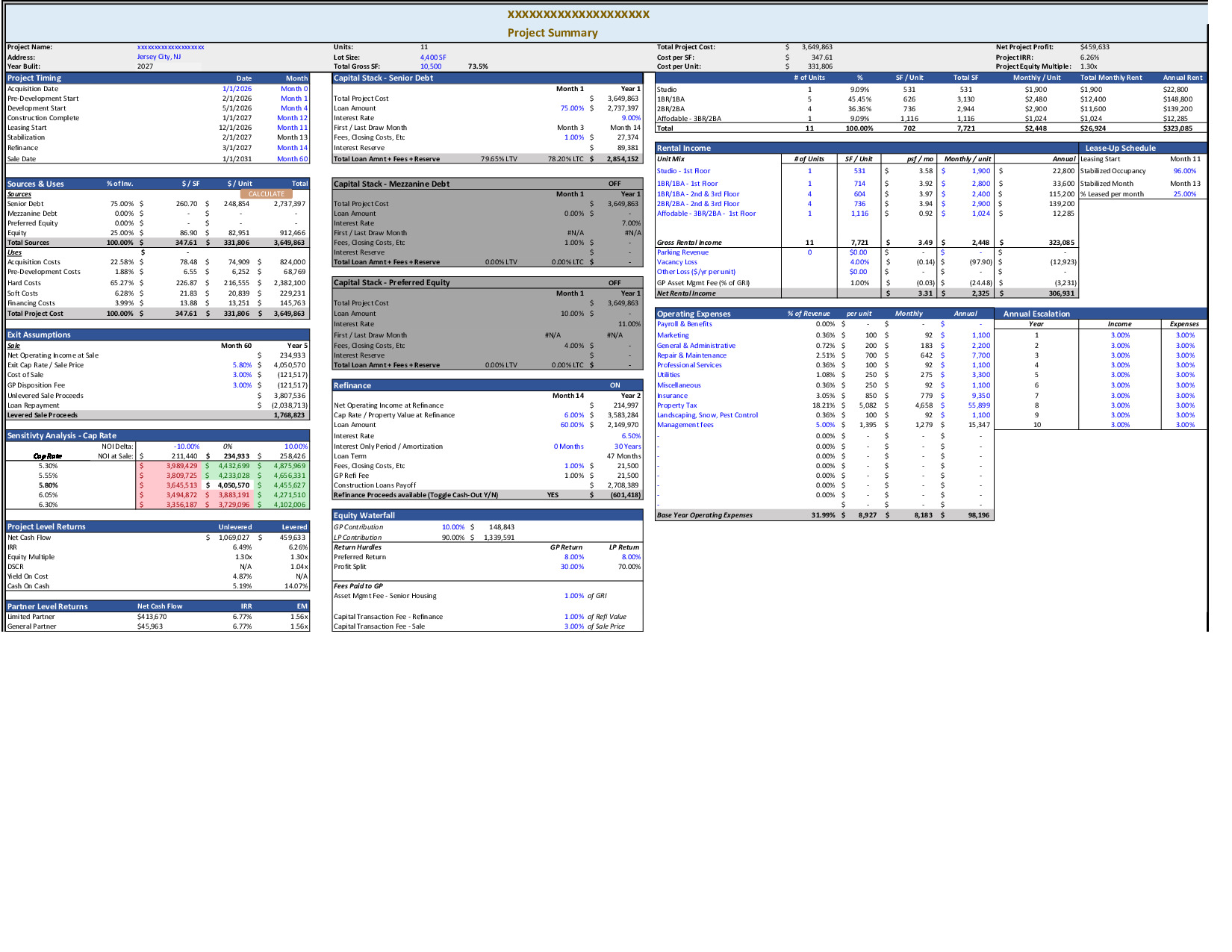The width and height of the screenshot is (1232, 952).
Task: Select the Profit Split 30.00% GP return cell
Action: tap(572, 567)
